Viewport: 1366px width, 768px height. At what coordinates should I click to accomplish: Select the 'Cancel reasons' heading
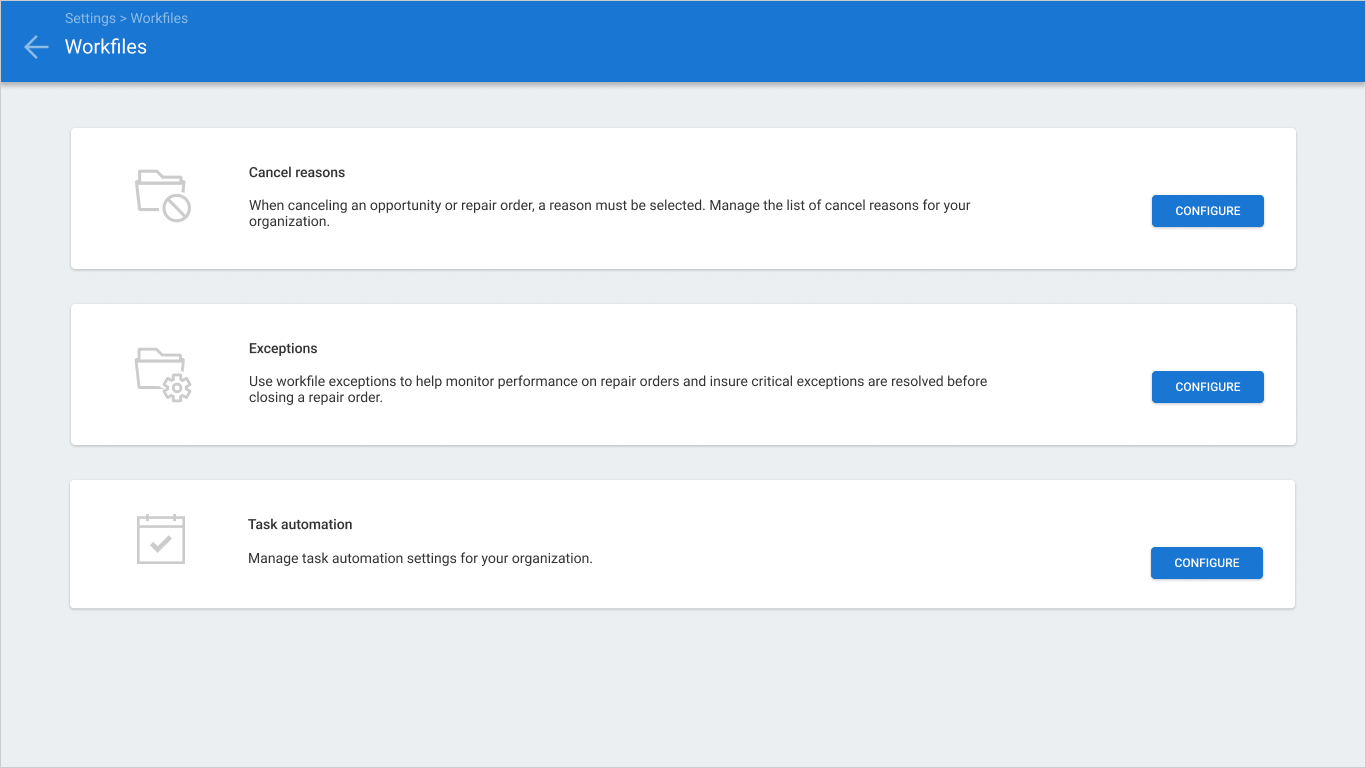coord(297,172)
